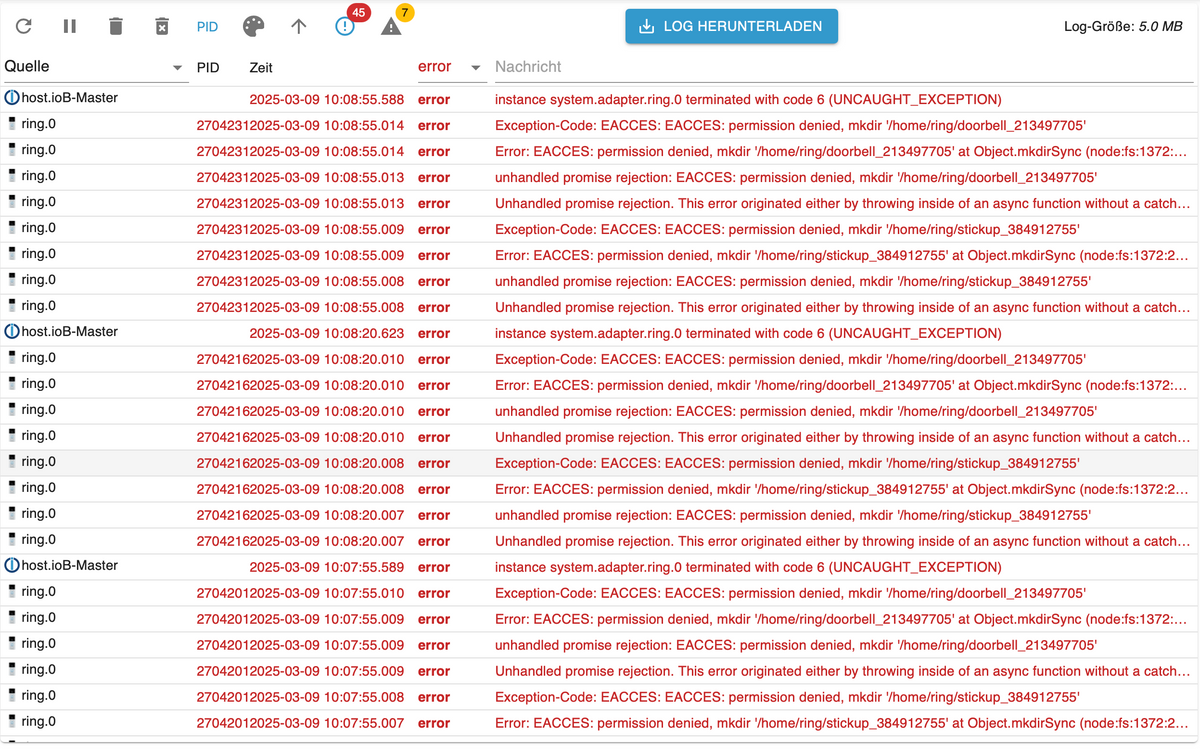Screen dimensions: 1200x749
Task: Select timestamp 2025-03-09 10:08:20.623
Action: point(327,334)
